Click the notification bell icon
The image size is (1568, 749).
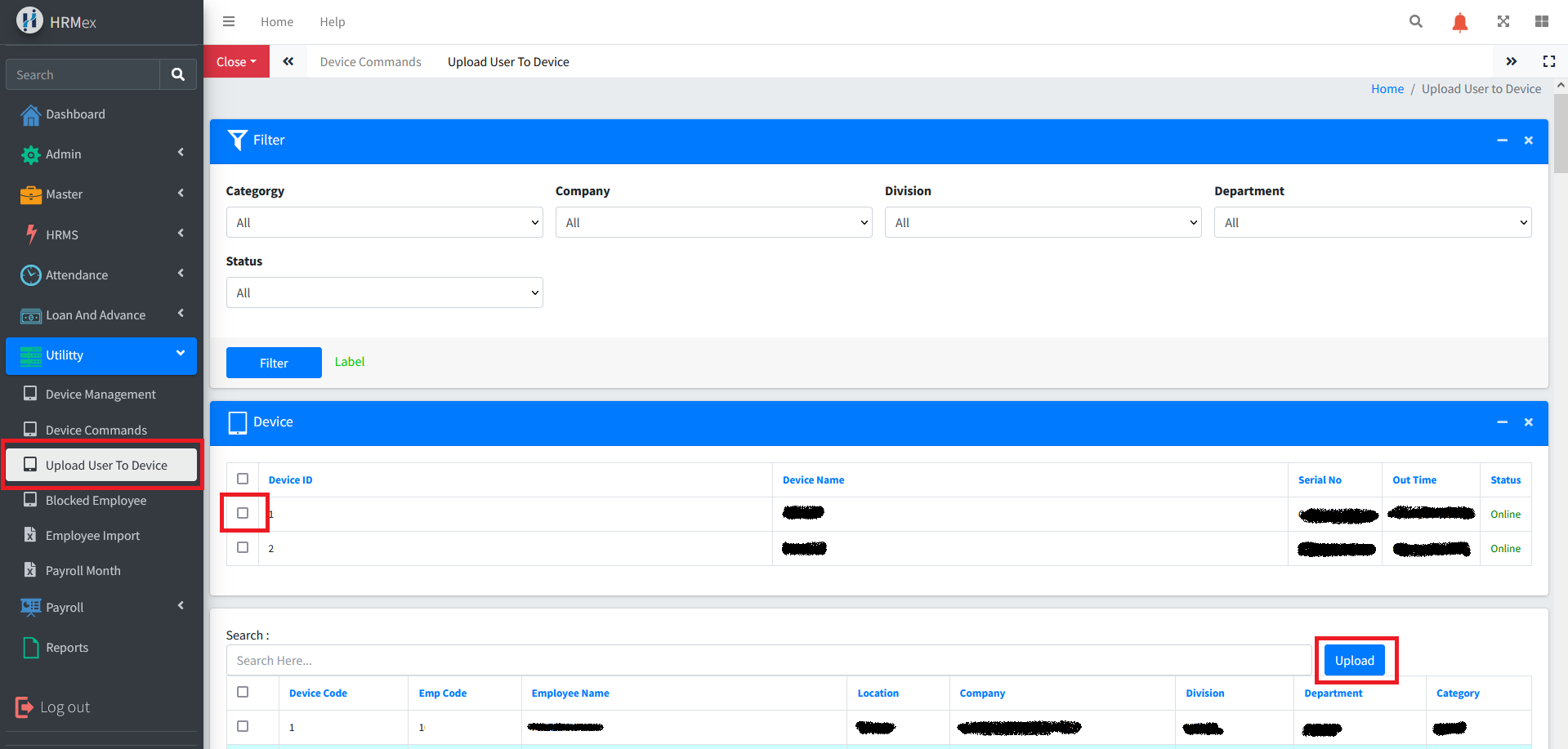(1459, 22)
